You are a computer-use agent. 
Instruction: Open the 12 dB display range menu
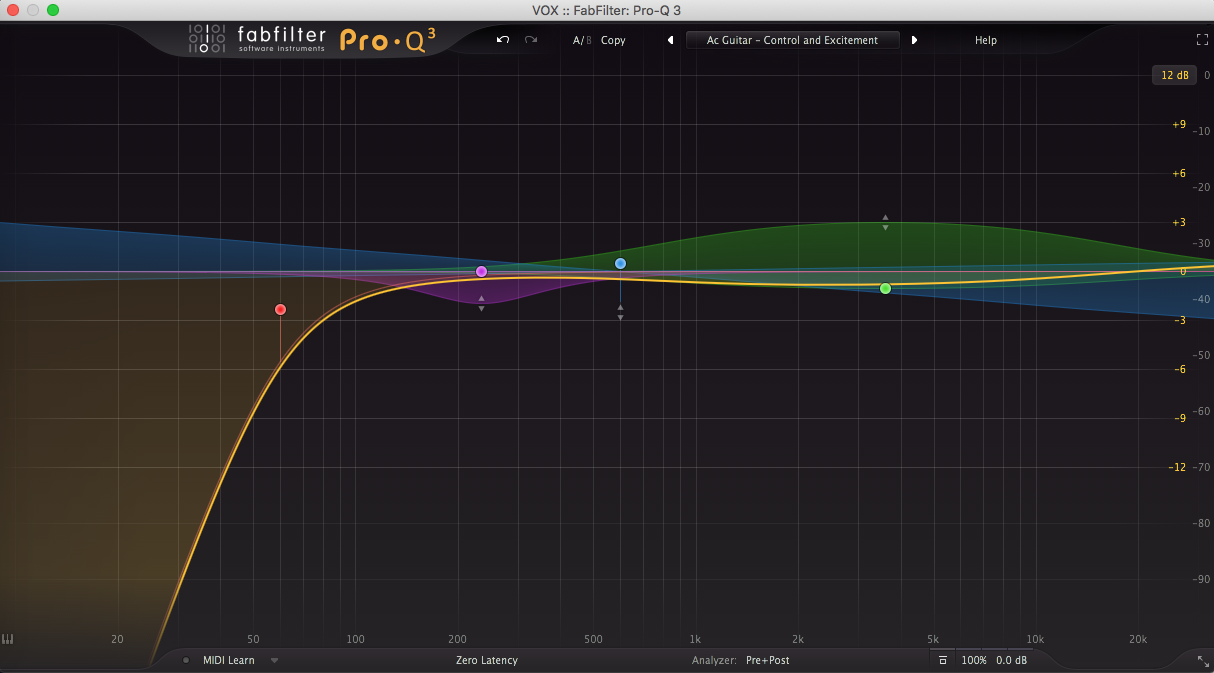pyautogui.click(x=1175, y=75)
